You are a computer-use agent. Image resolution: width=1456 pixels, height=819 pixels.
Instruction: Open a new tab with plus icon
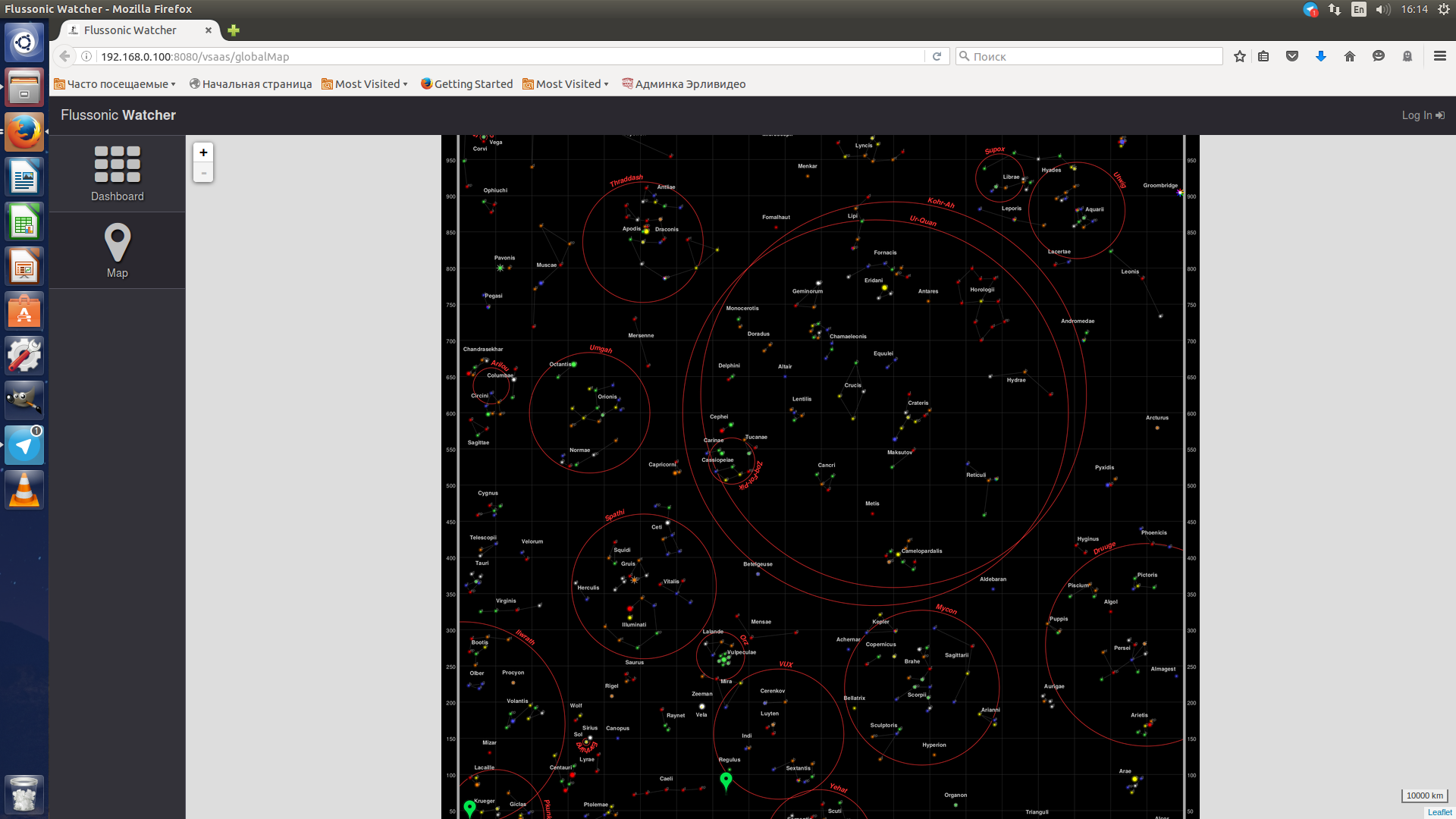(234, 30)
